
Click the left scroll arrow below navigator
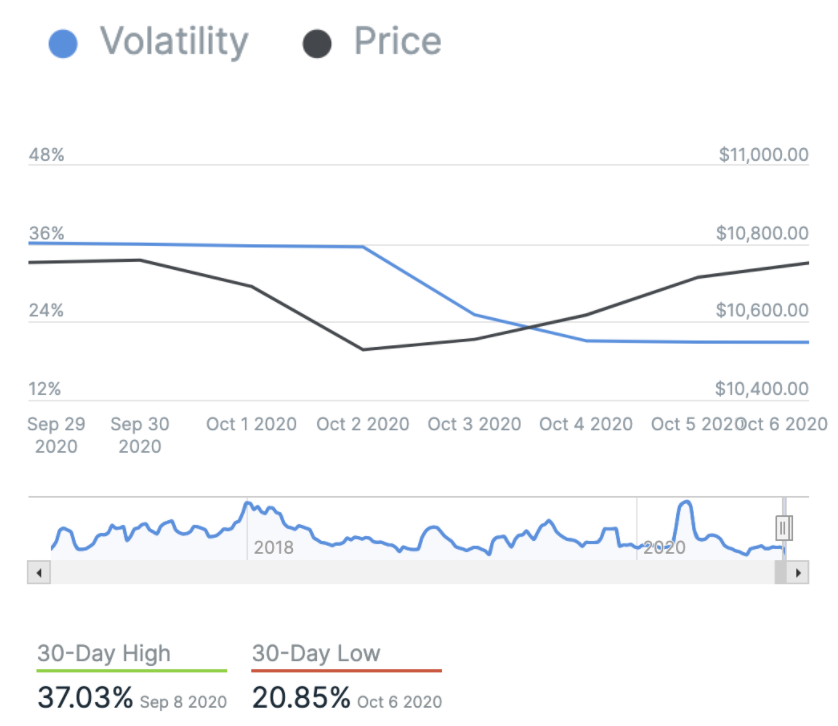coord(39,573)
